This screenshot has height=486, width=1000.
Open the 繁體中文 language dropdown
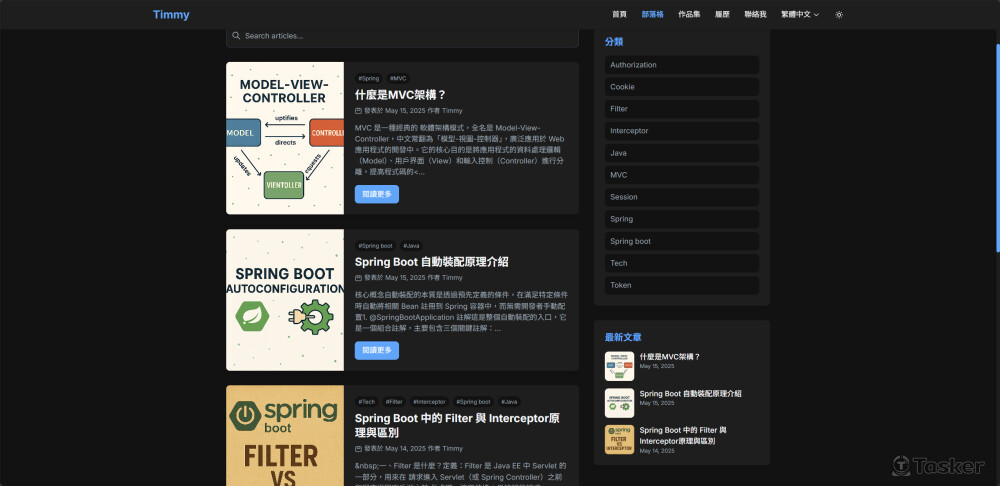click(x=800, y=15)
